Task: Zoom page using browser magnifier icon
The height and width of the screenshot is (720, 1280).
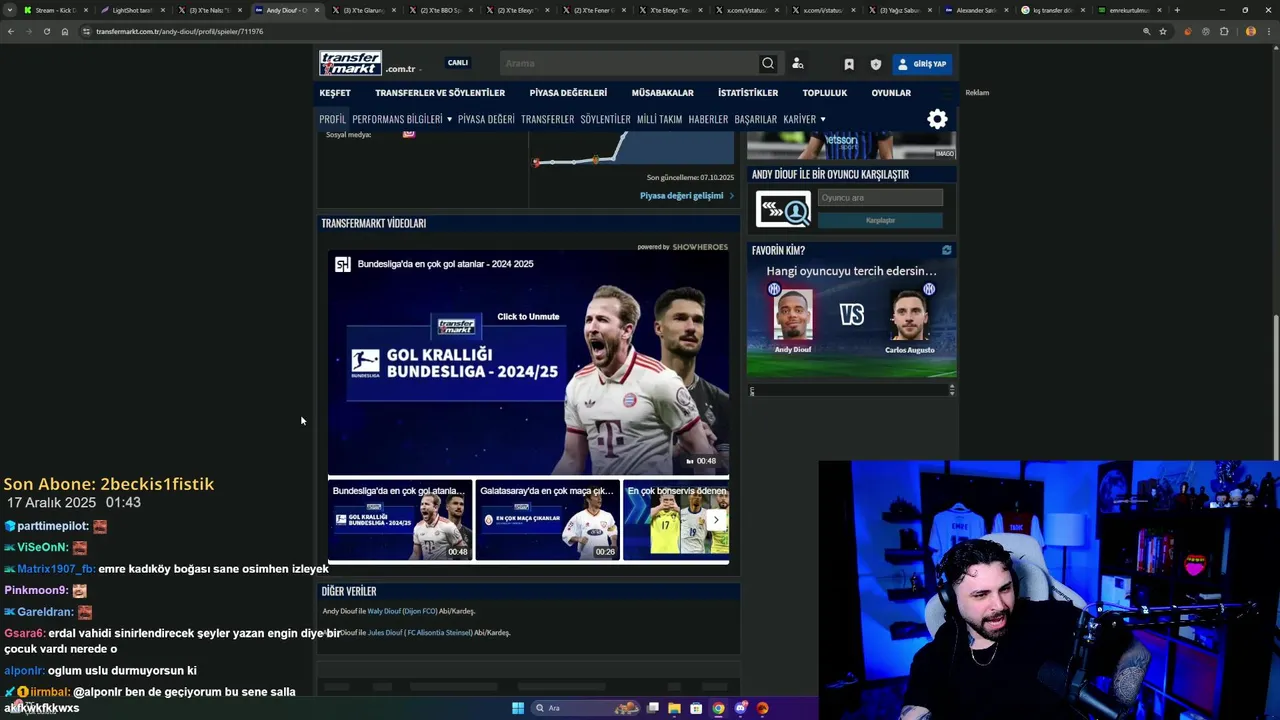Action: coord(1146,31)
